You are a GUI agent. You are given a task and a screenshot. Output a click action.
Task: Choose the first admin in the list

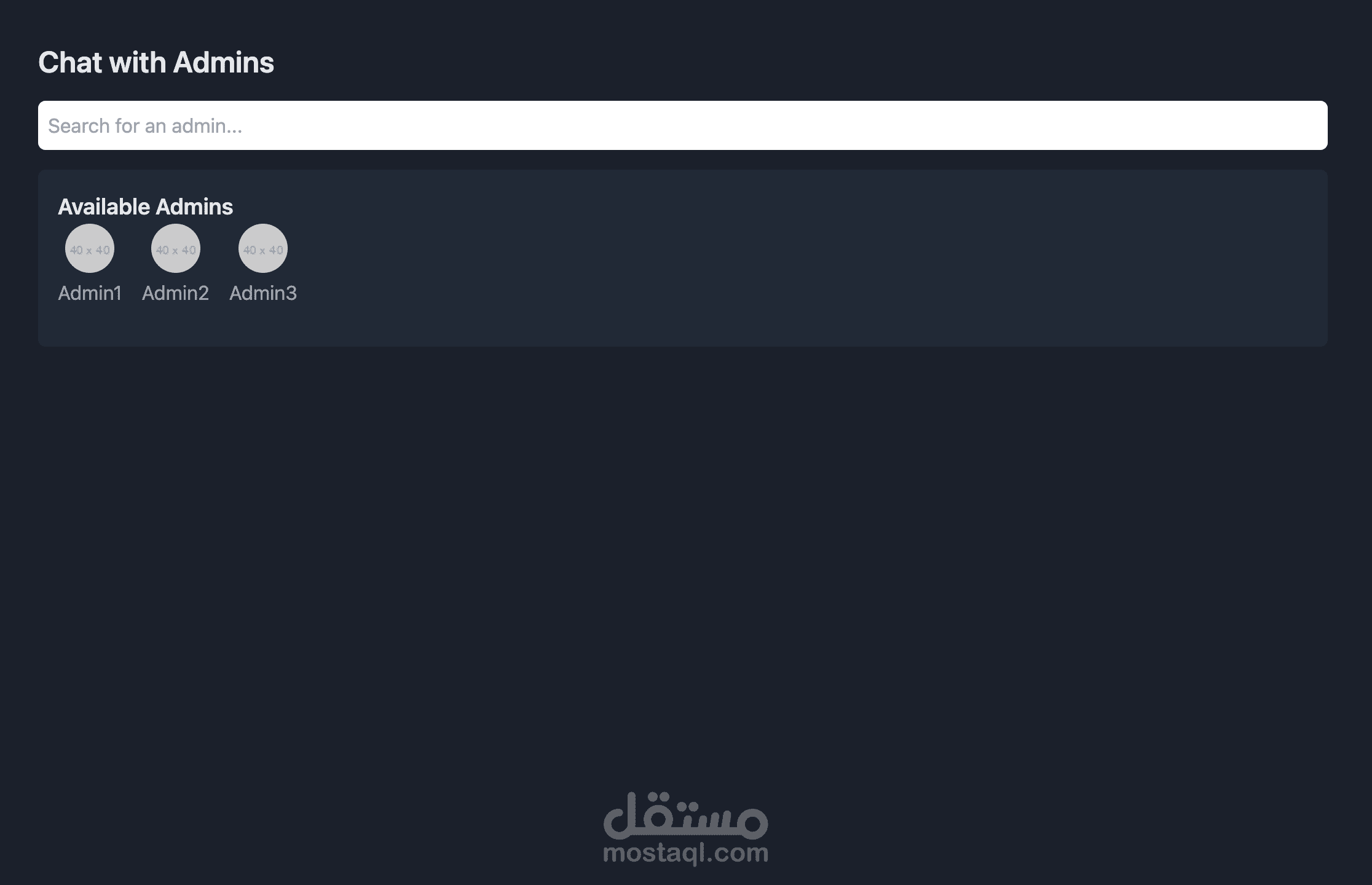90,263
